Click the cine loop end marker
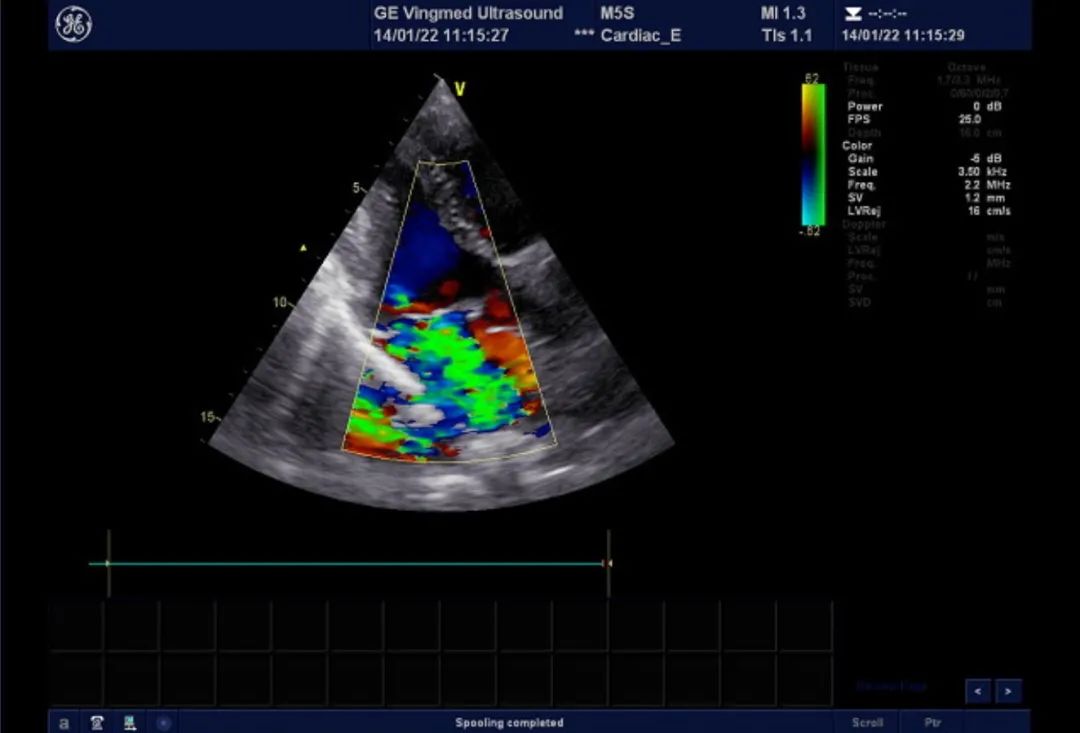The width and height of the screenshot is (1080, 733). (x=607, y=564)
